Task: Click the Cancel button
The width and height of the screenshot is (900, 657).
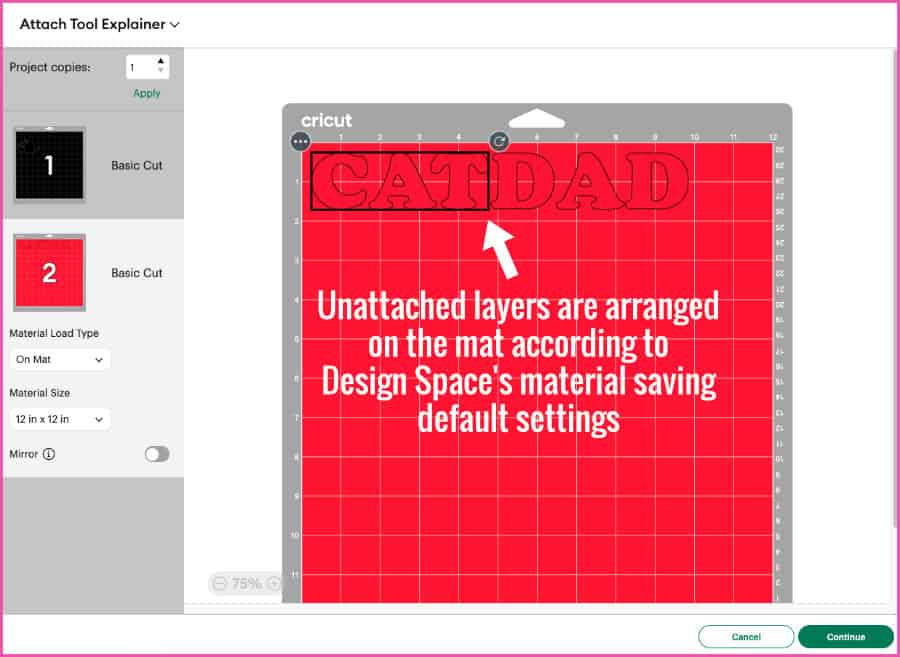Action: (746, 637)
